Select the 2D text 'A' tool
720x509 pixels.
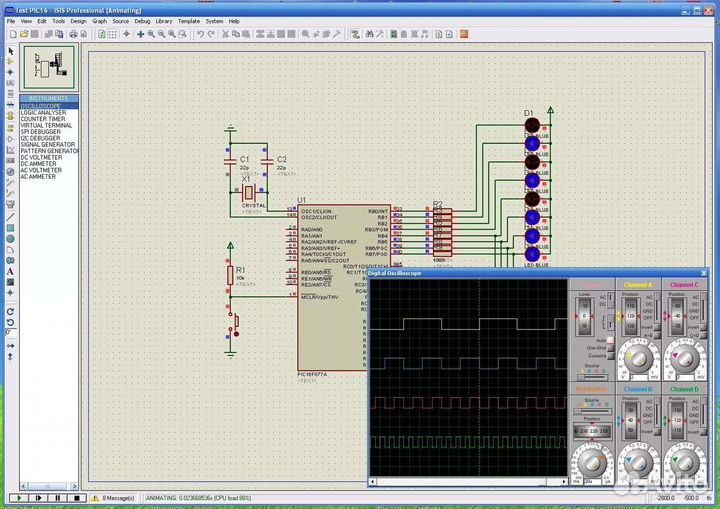click(11, 271)
